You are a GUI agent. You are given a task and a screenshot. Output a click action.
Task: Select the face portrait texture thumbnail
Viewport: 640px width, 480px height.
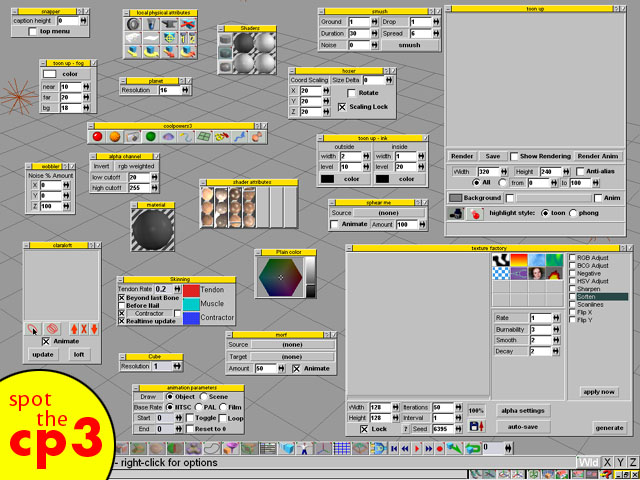click(x=537, y=273)
